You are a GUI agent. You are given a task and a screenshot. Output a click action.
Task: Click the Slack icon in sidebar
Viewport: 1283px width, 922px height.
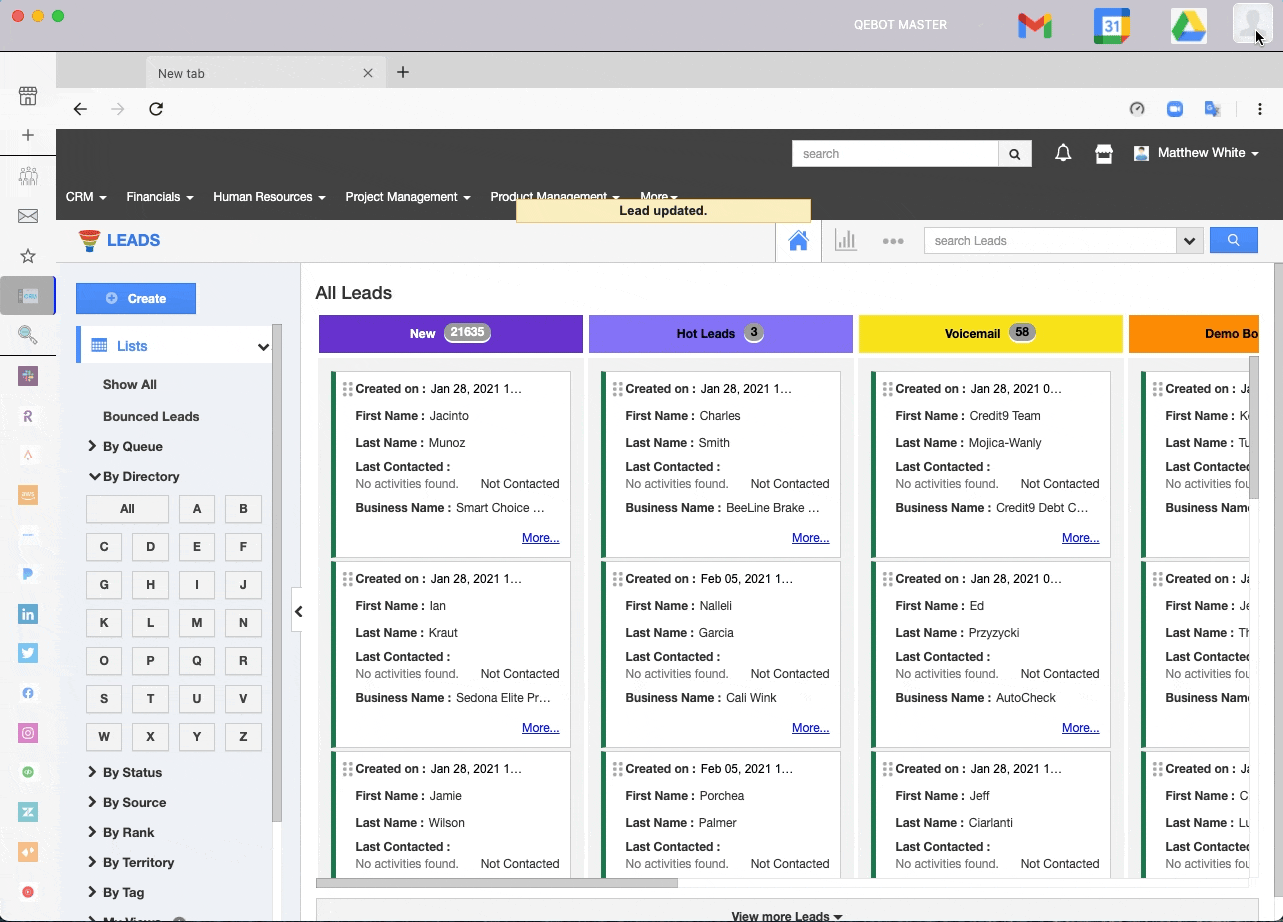click(28, 376)
